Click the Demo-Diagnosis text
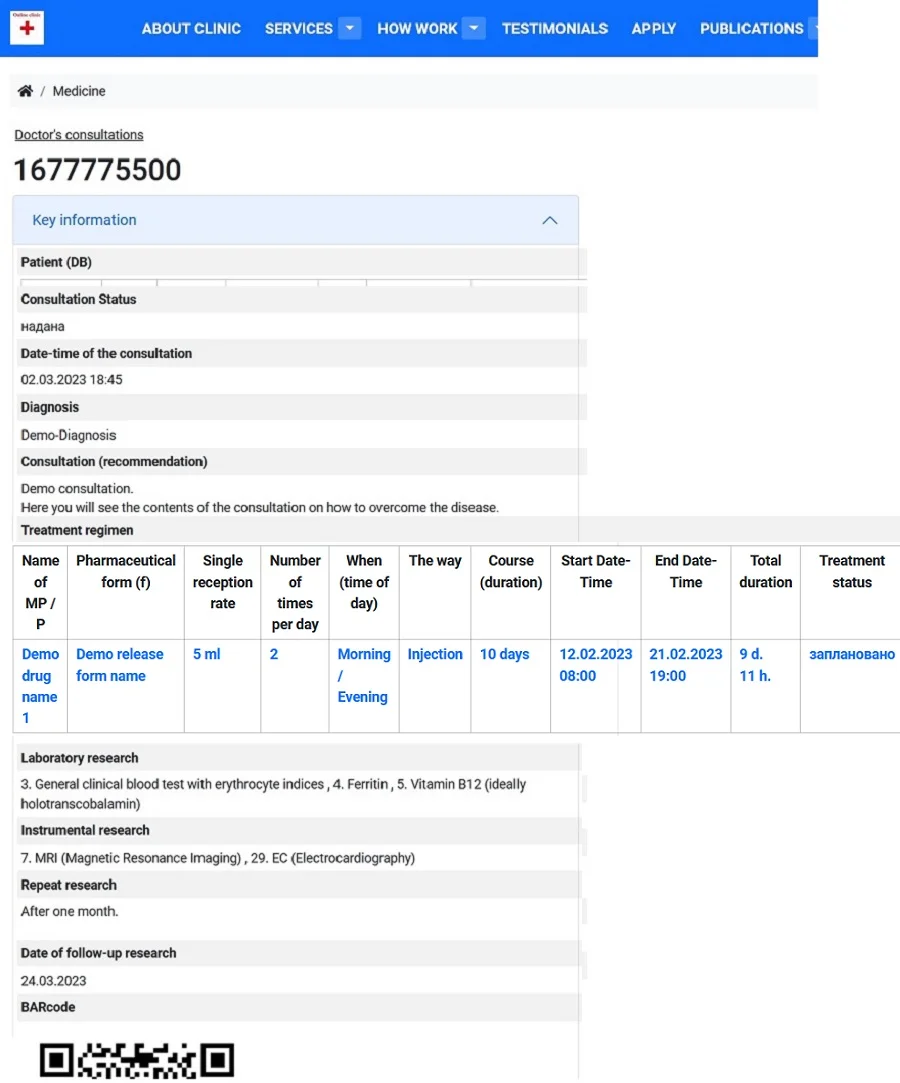 [68, 435]
